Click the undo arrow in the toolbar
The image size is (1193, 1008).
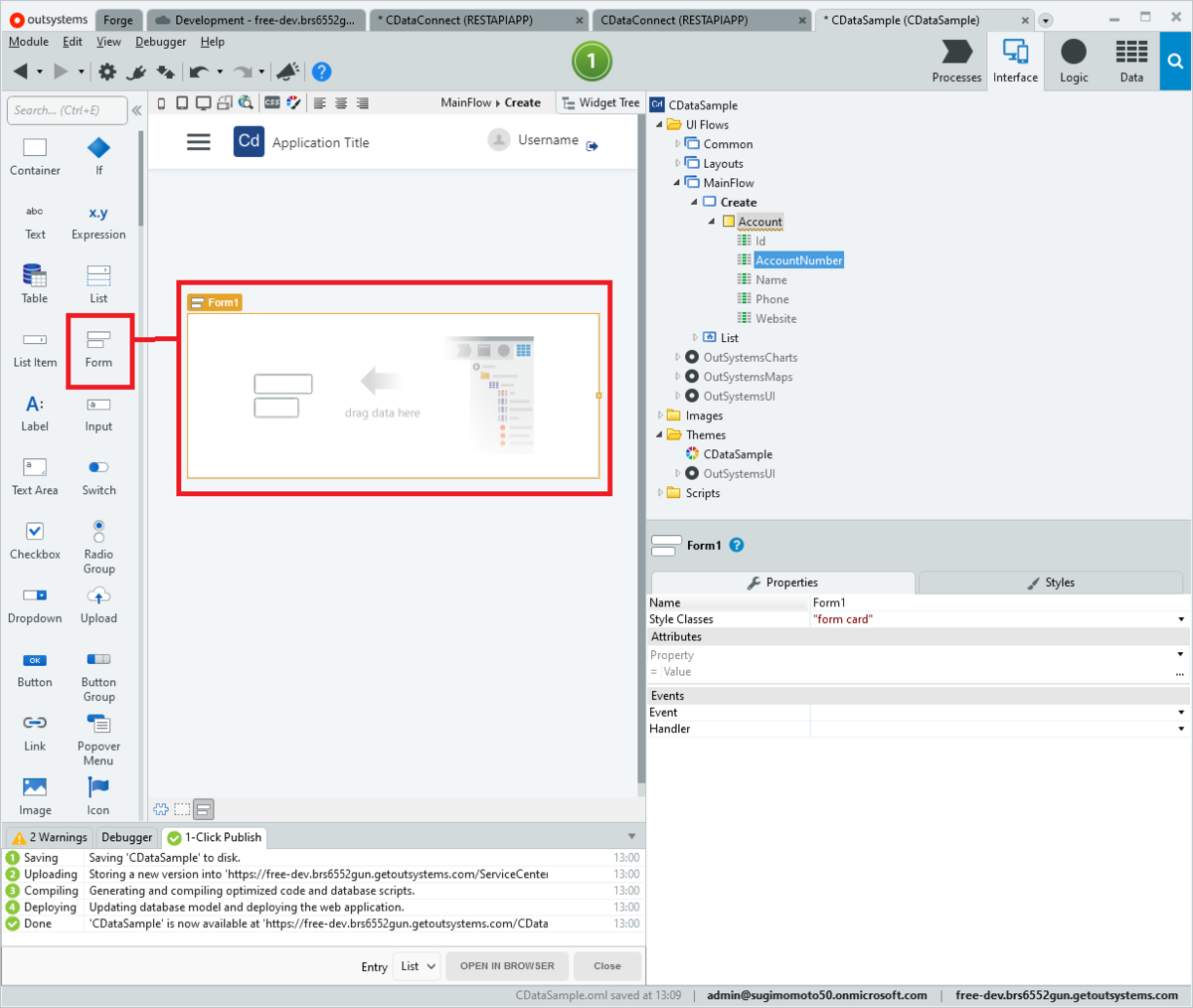click(199, 72)
